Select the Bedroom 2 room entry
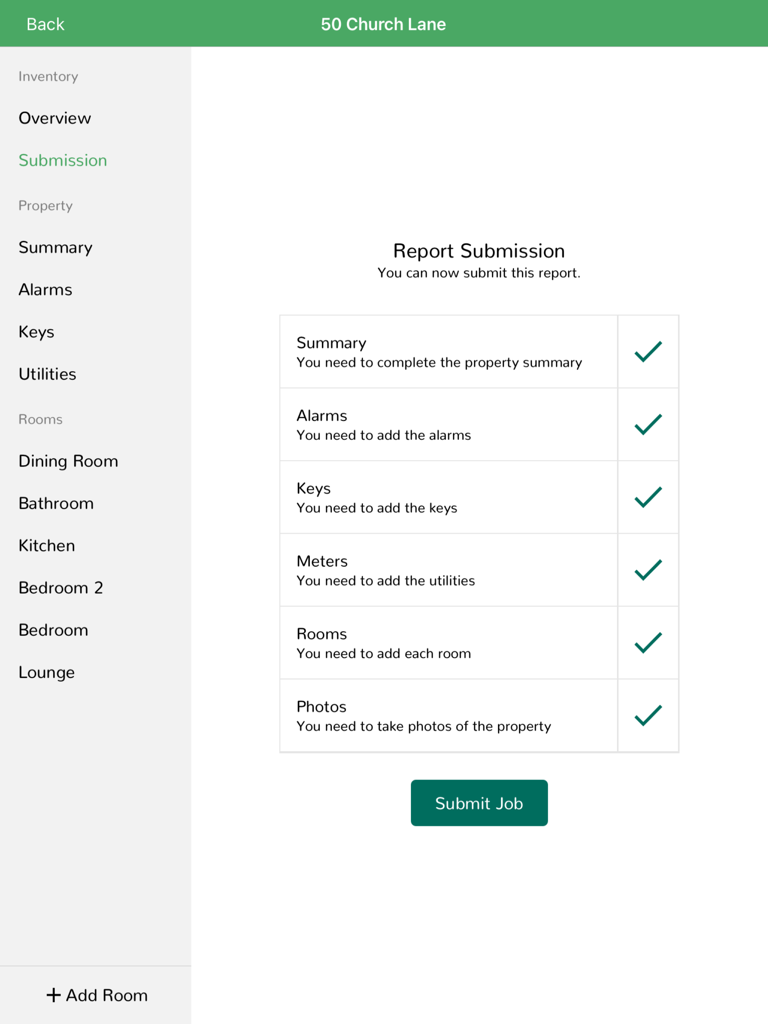The width and height of the screenshot is (768, 1024). 61,587
